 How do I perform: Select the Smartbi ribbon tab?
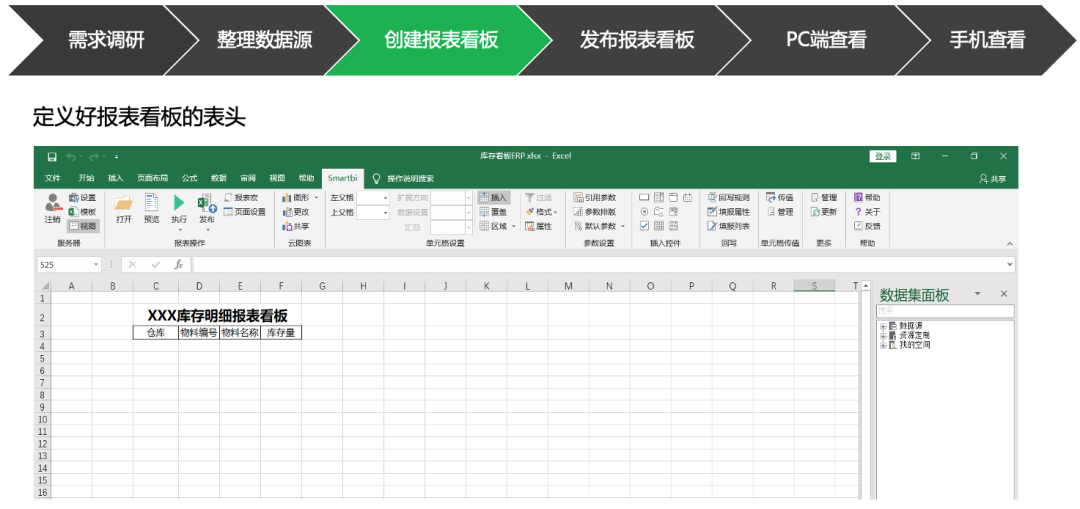pyautogui.click(x=342, y=178)
